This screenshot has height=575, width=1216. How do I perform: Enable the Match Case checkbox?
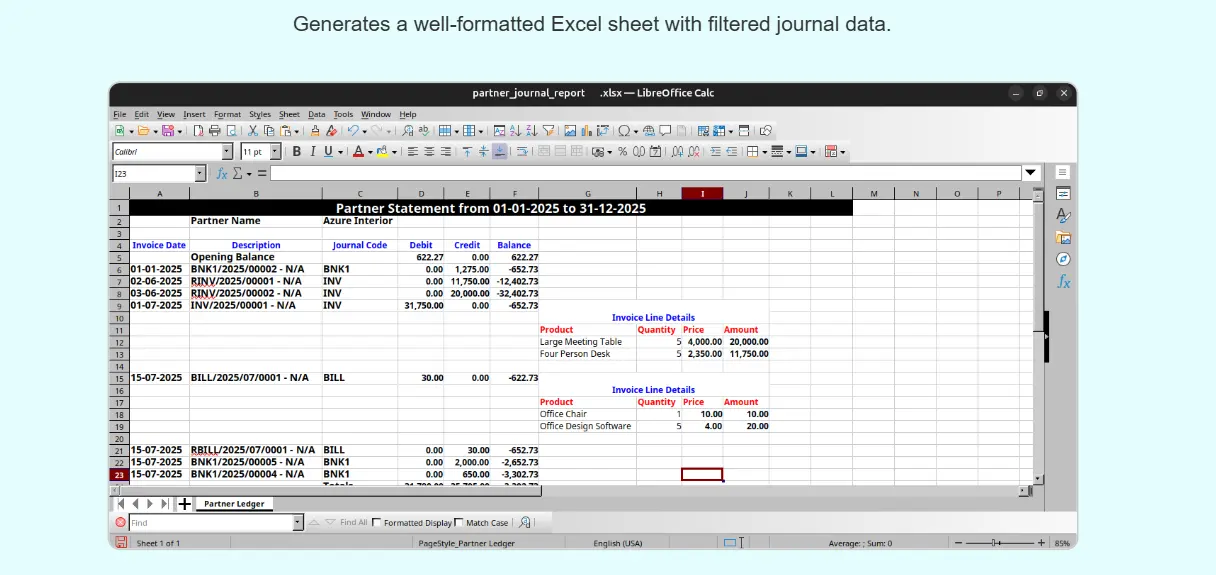tap(459, 523)
